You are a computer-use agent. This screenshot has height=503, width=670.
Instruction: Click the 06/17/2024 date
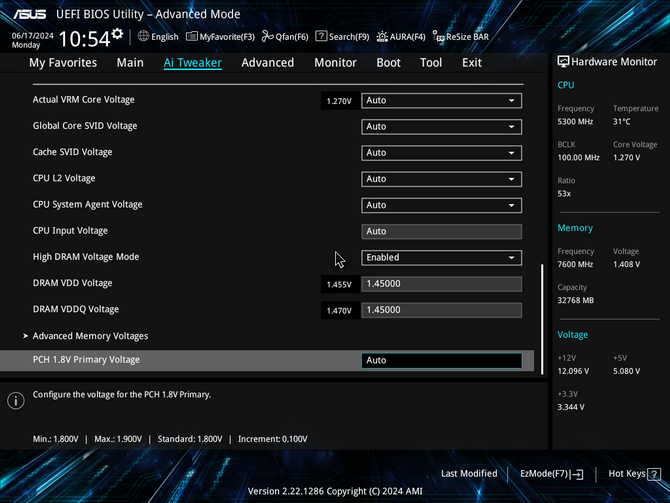[32, 35]
